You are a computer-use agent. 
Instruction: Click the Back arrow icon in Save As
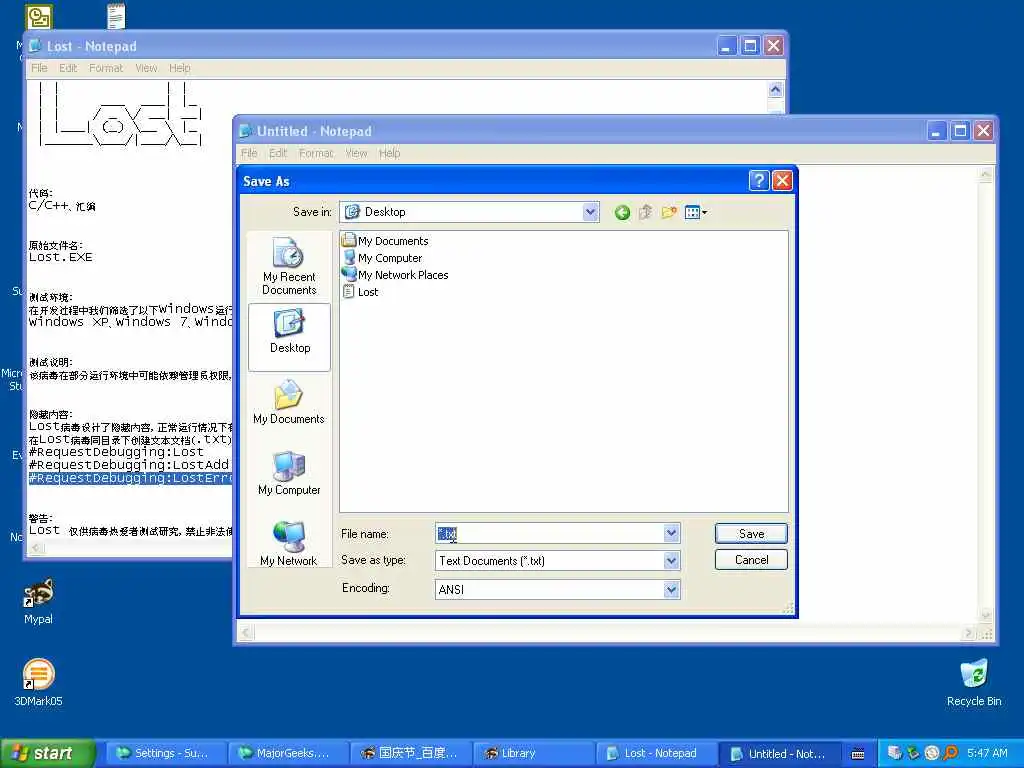[x=622, y=212]
